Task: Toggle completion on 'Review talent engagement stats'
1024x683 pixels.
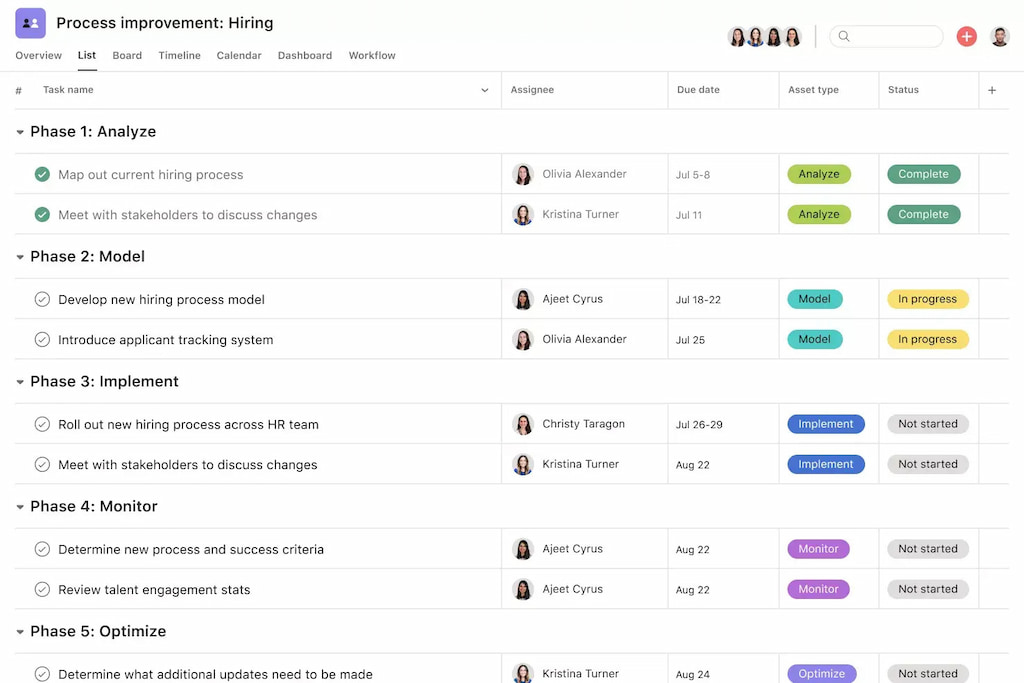Action: pos(42,589)
